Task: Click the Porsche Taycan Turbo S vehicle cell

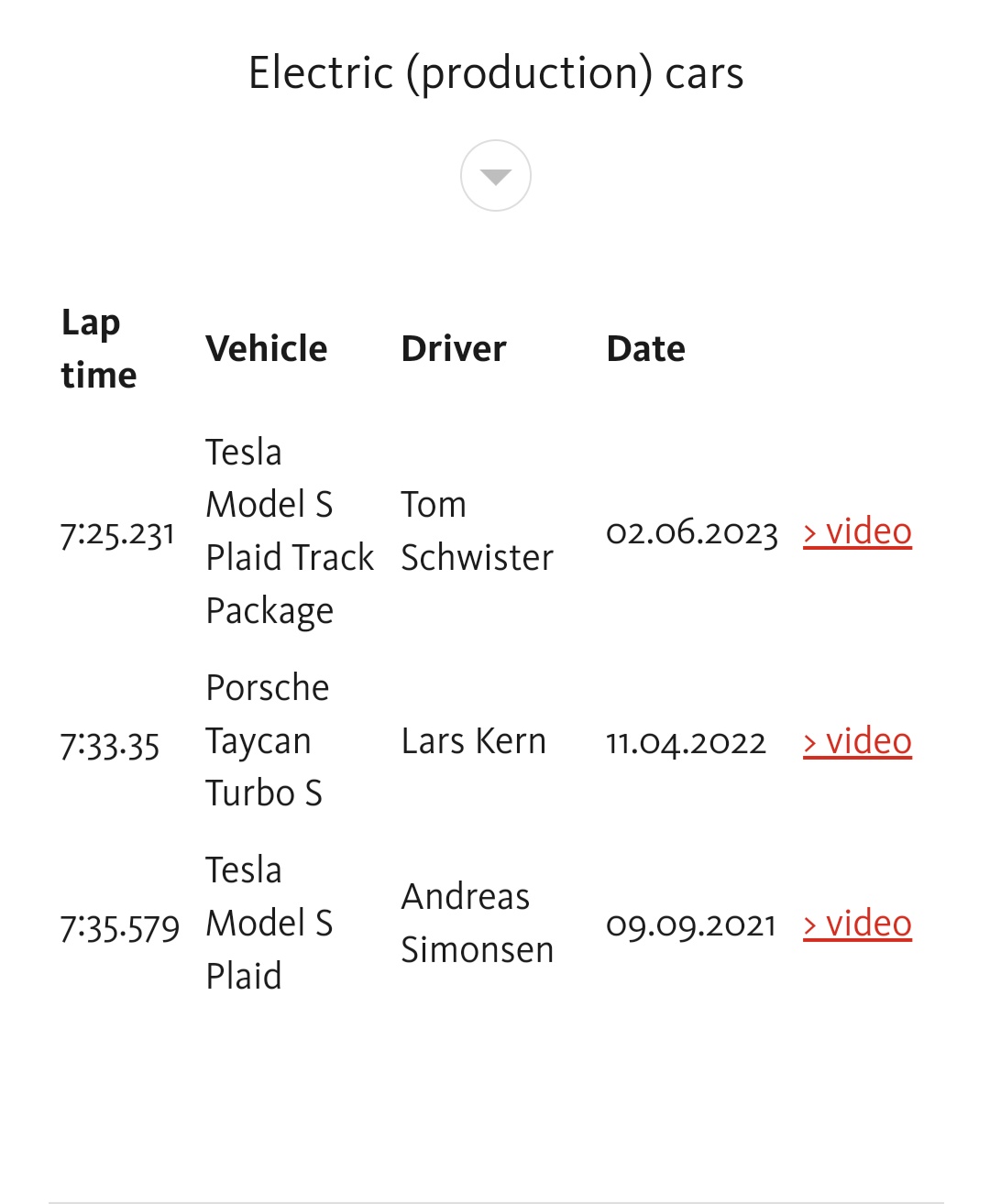Action: click(267, 740)
